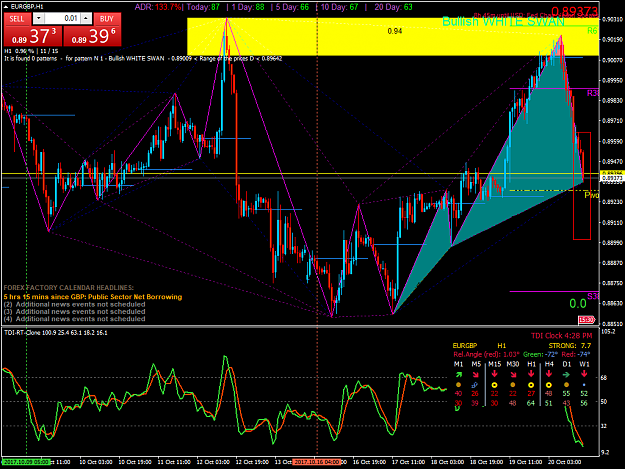Image resolution: width=625 pixels, height=469 pixels.
Task: Click the M5 blue link symbol
Action: 475,385
